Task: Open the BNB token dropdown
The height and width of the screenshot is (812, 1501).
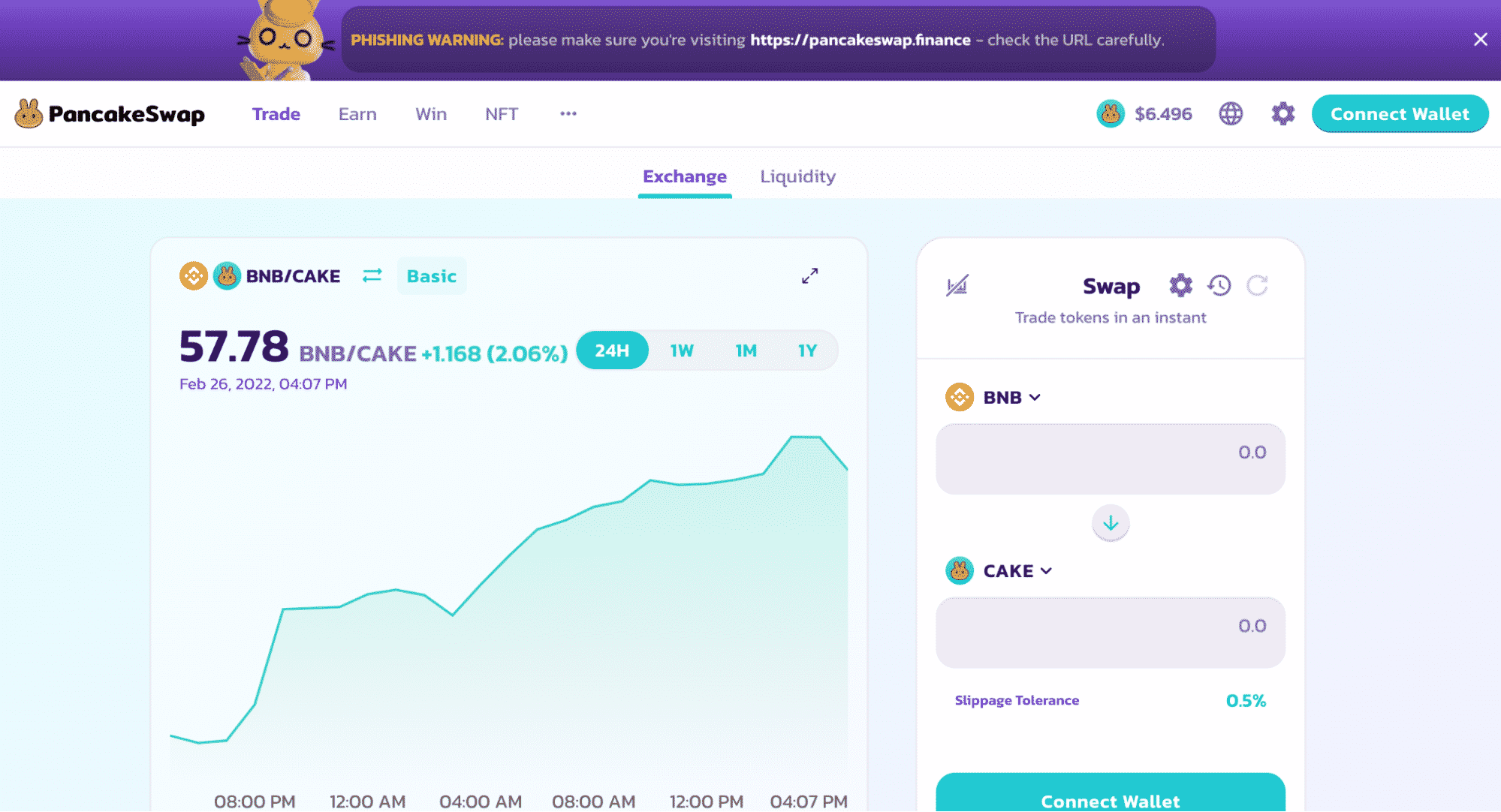Action: pos(993,397)
